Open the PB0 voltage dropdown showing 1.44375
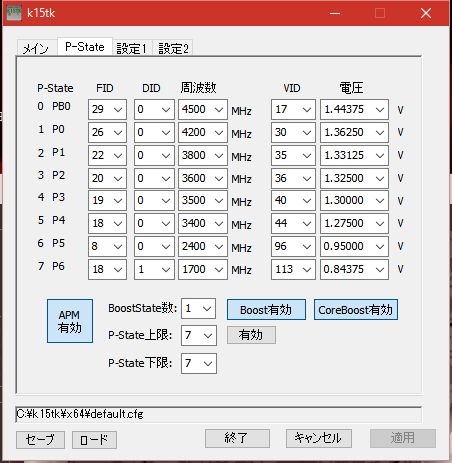 [354, 109]
